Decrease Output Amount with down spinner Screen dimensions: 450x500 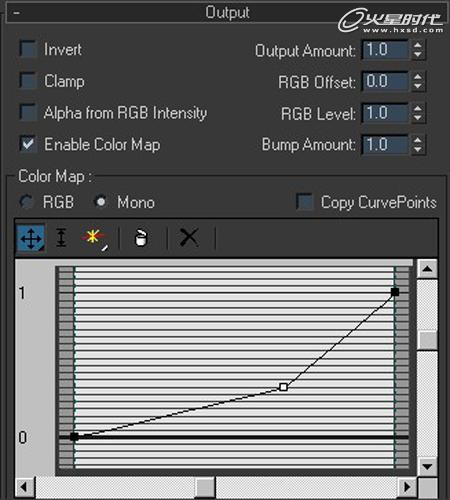418,55
